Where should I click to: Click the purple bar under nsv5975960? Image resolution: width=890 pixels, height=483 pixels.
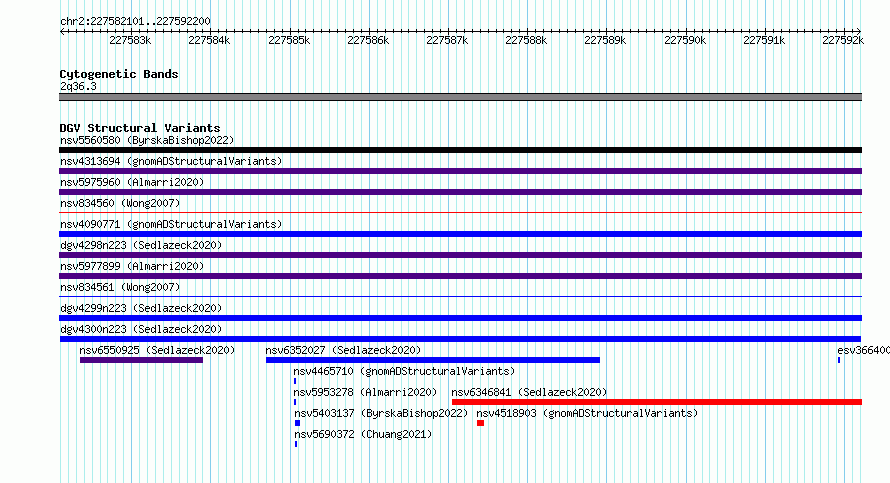point(460,192)
